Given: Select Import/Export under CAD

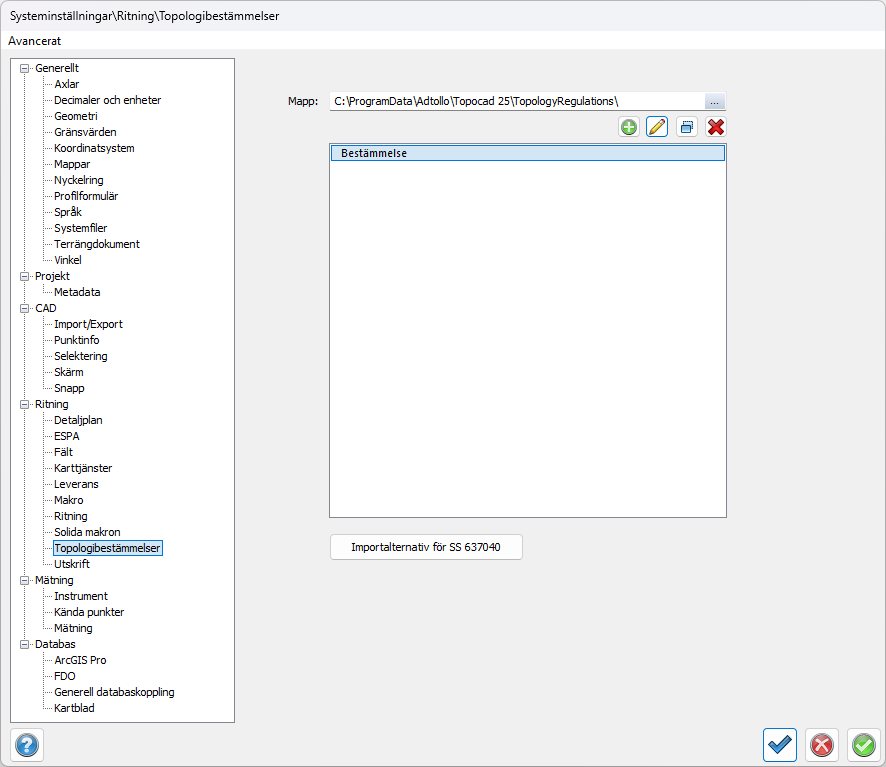Looking at the screenshot, I should coord(88,324).
